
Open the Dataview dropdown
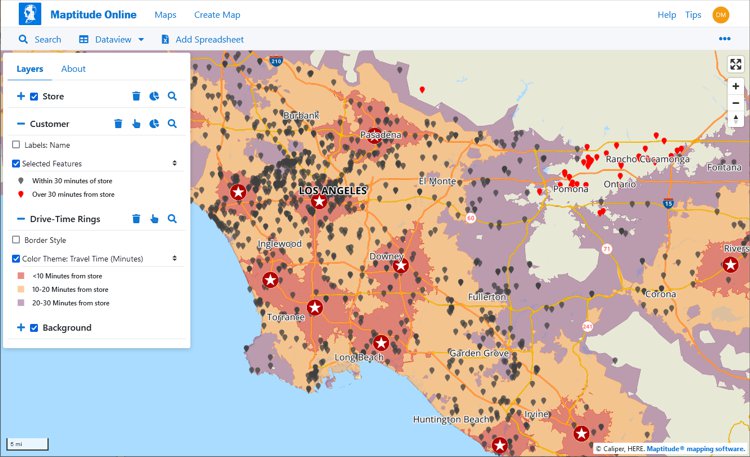click(x=111, y=40)
